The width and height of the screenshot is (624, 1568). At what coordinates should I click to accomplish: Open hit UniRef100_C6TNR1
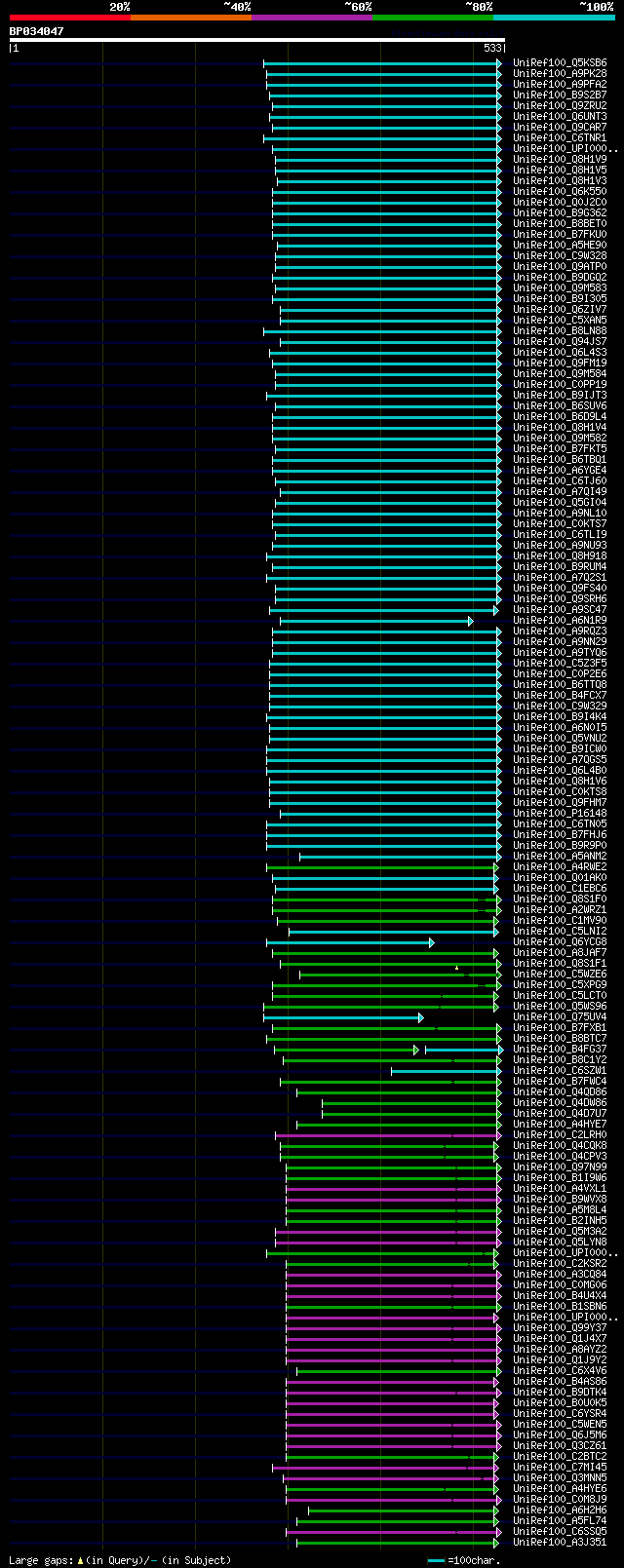tap(560, 138)
